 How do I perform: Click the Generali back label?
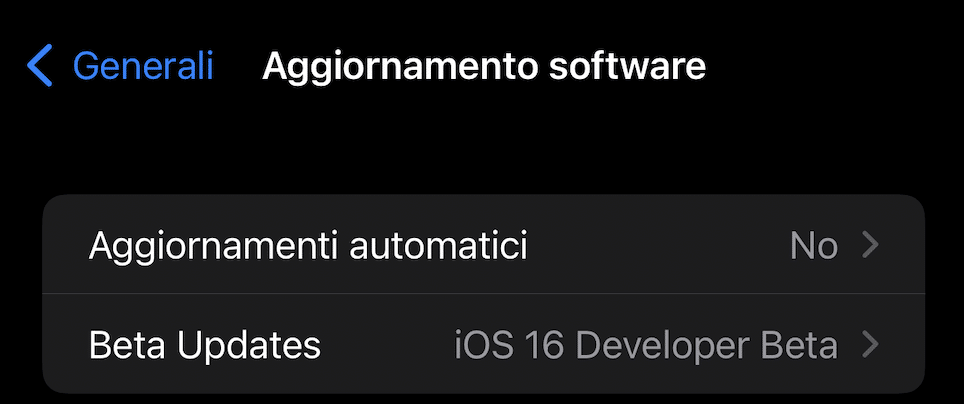pos(143,65)
